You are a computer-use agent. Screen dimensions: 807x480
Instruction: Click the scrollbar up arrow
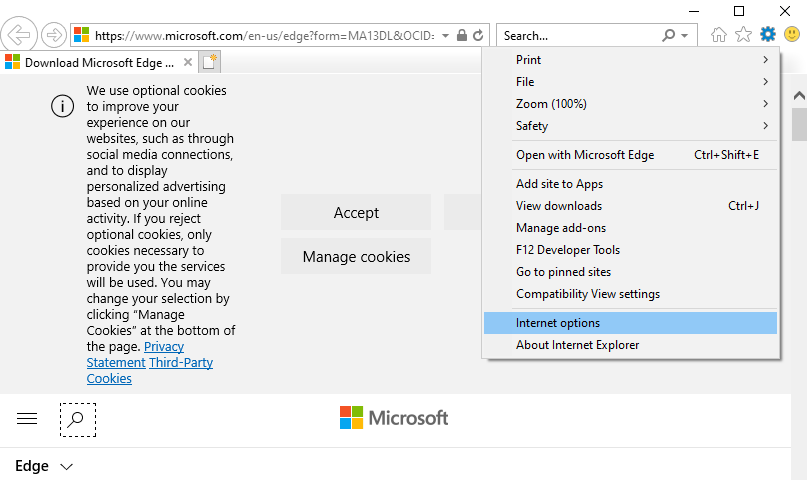pos(799,95)
